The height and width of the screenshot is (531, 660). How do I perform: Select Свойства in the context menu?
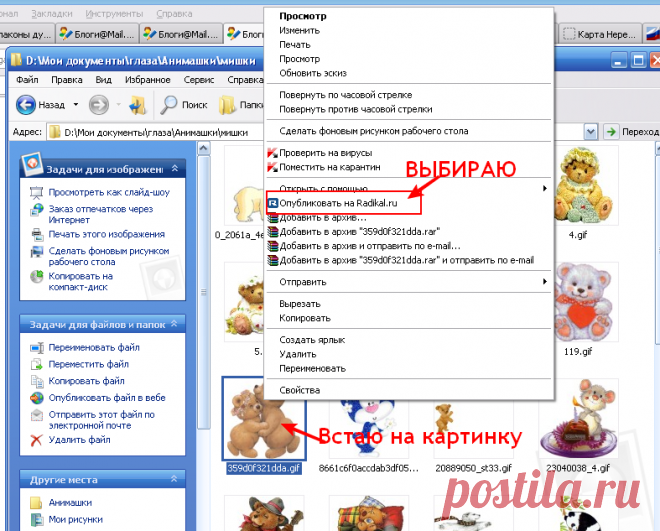(300, 390)
